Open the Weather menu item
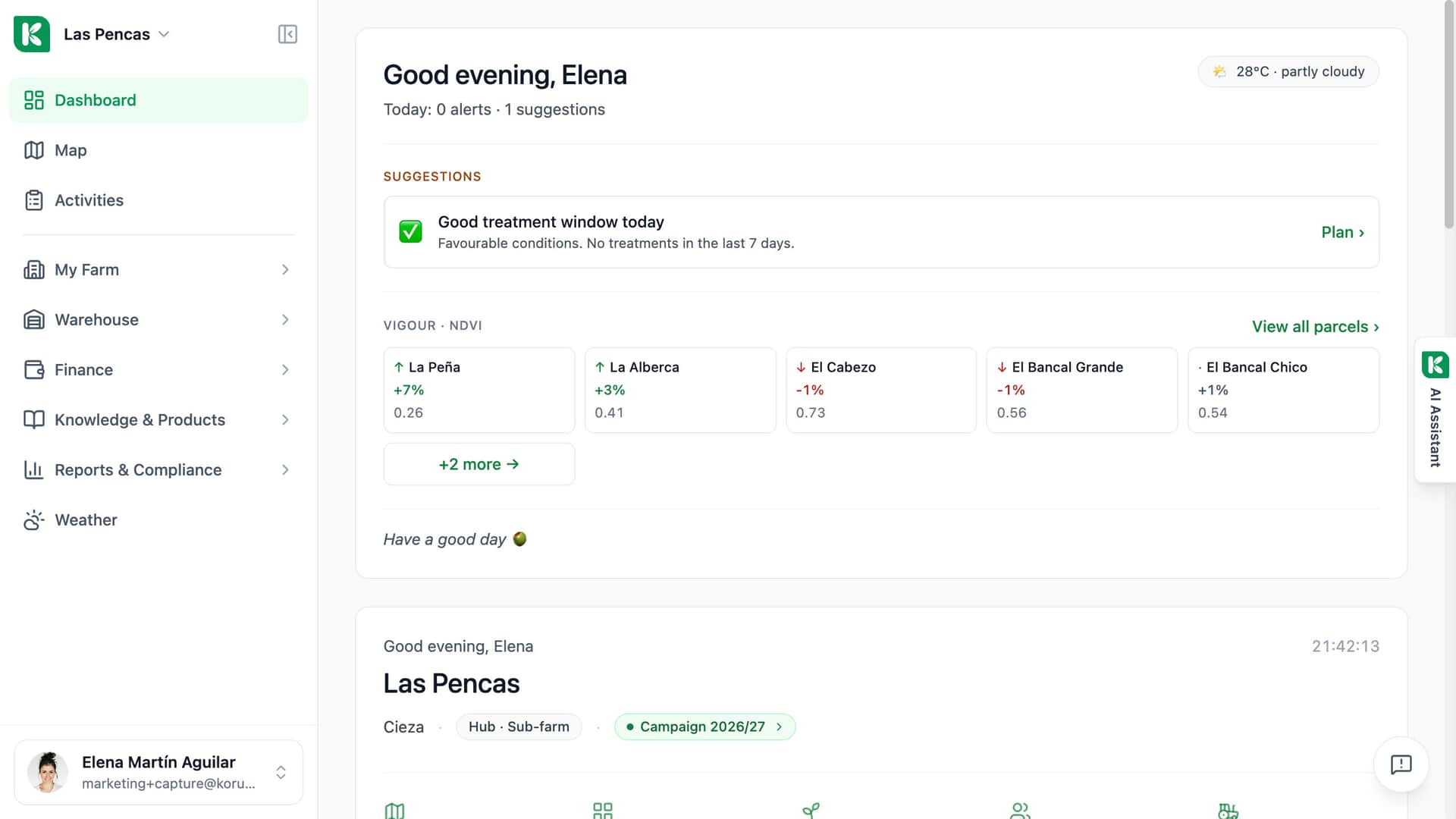 point(158,520)
